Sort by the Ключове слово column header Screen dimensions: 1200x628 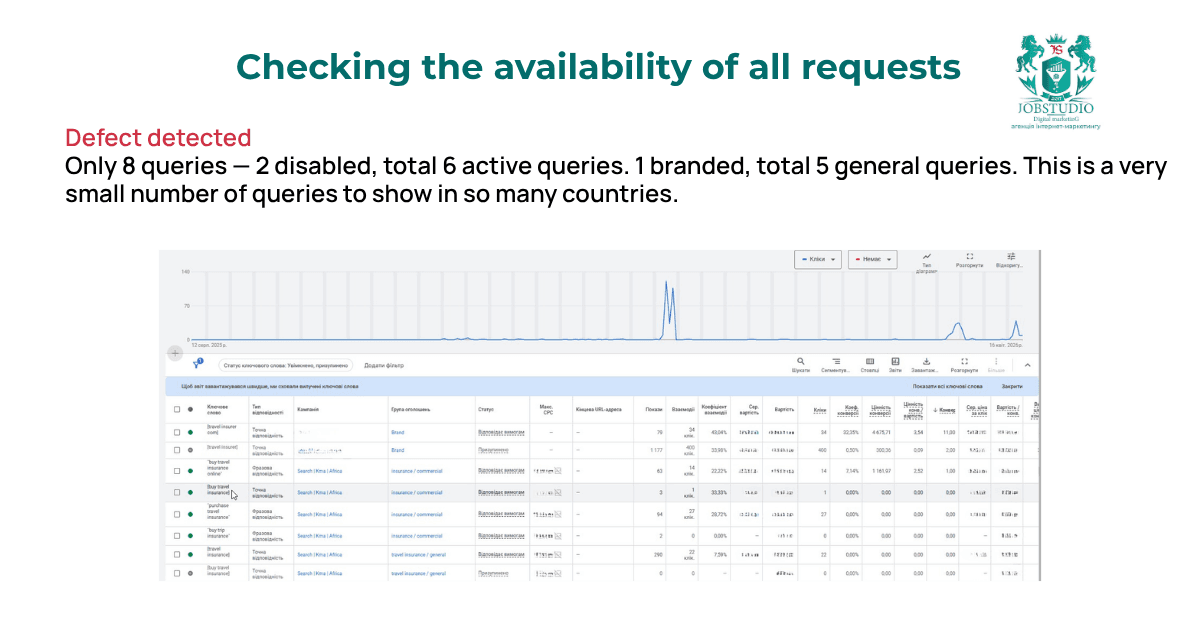[x=217, y=409]
